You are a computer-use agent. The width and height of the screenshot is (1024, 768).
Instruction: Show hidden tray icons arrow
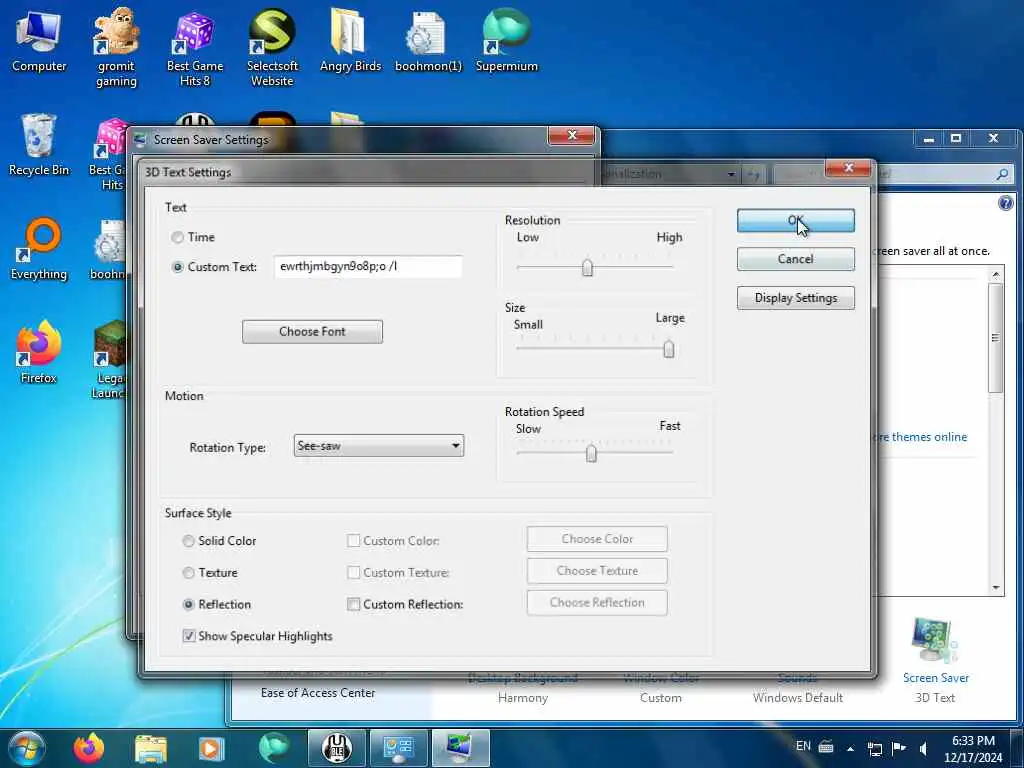click(x=850, y=748)
